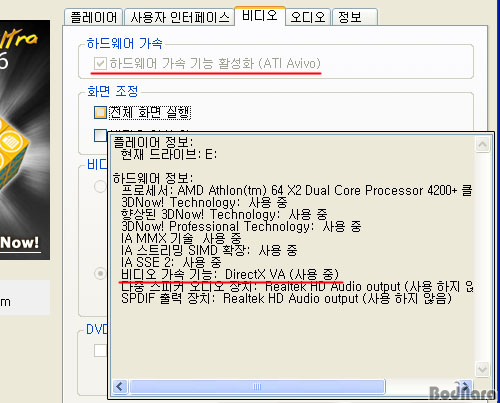Select the 비디오 tab
Screen dimensions: 500x403
pos(260,16)
